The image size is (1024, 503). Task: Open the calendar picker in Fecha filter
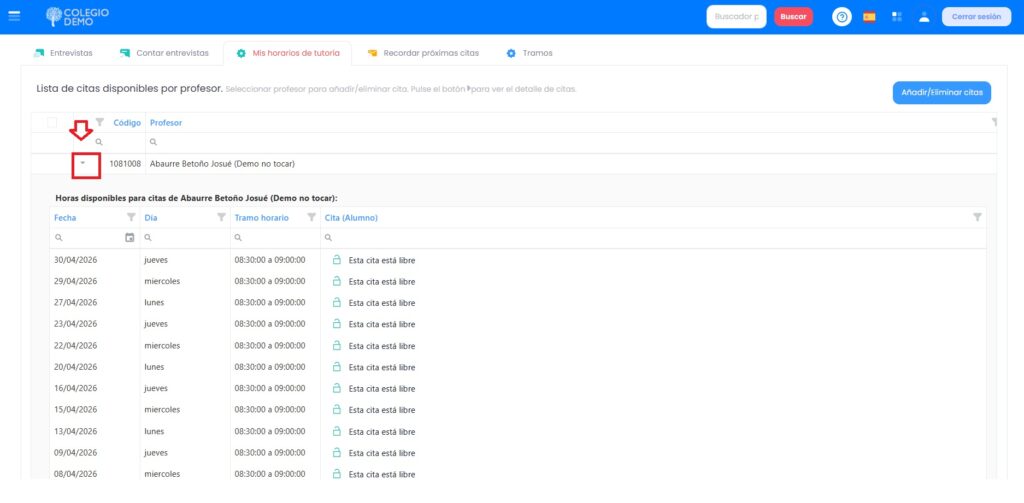pos(130,238)
